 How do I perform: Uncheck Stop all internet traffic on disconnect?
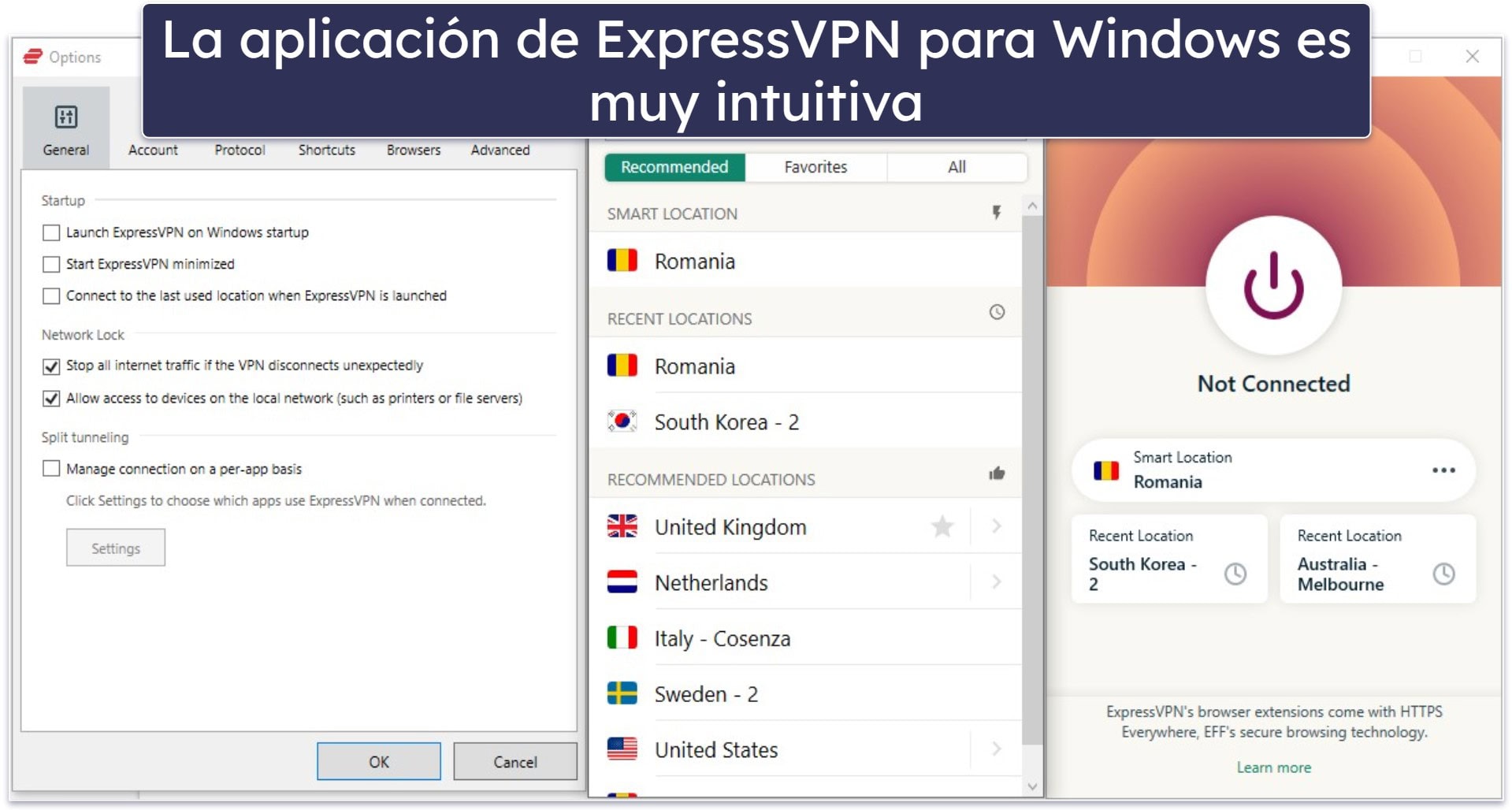pos(51,366)
